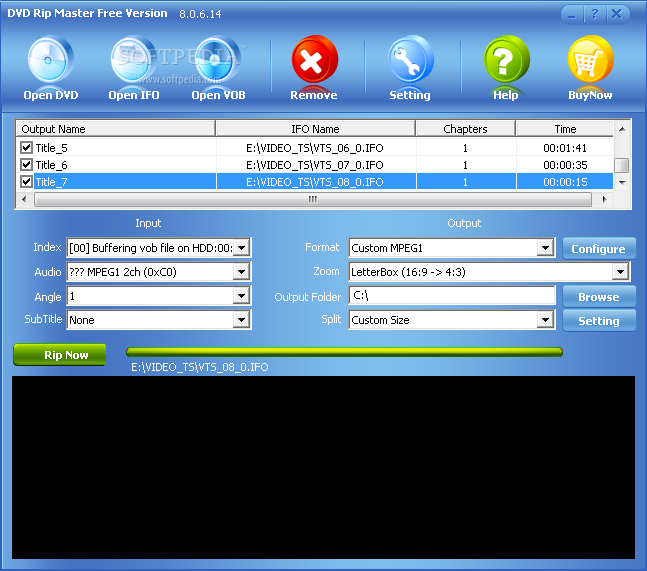Click the vertical scrollbar thumb of title list
The height and width of the screenshot is (571, 647).
[x=621, y=165]
